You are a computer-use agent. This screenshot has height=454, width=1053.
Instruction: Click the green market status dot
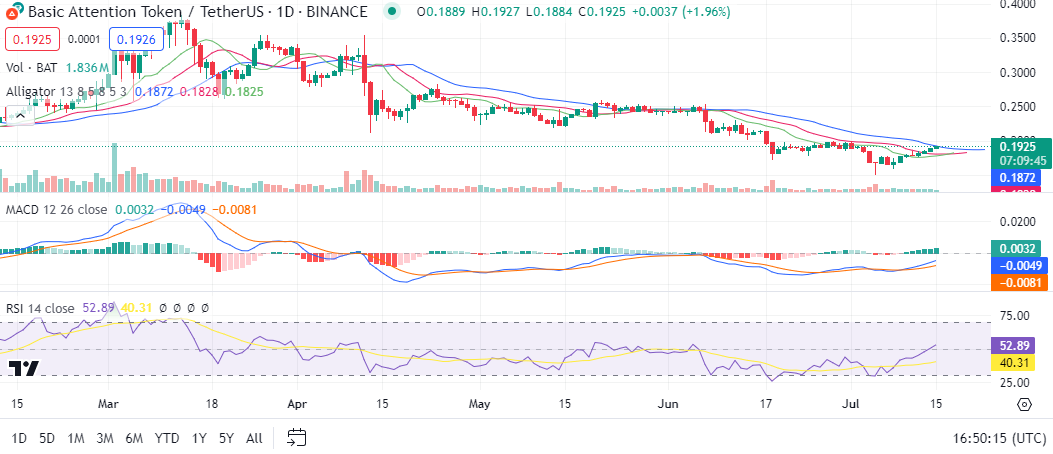[392, 11]
